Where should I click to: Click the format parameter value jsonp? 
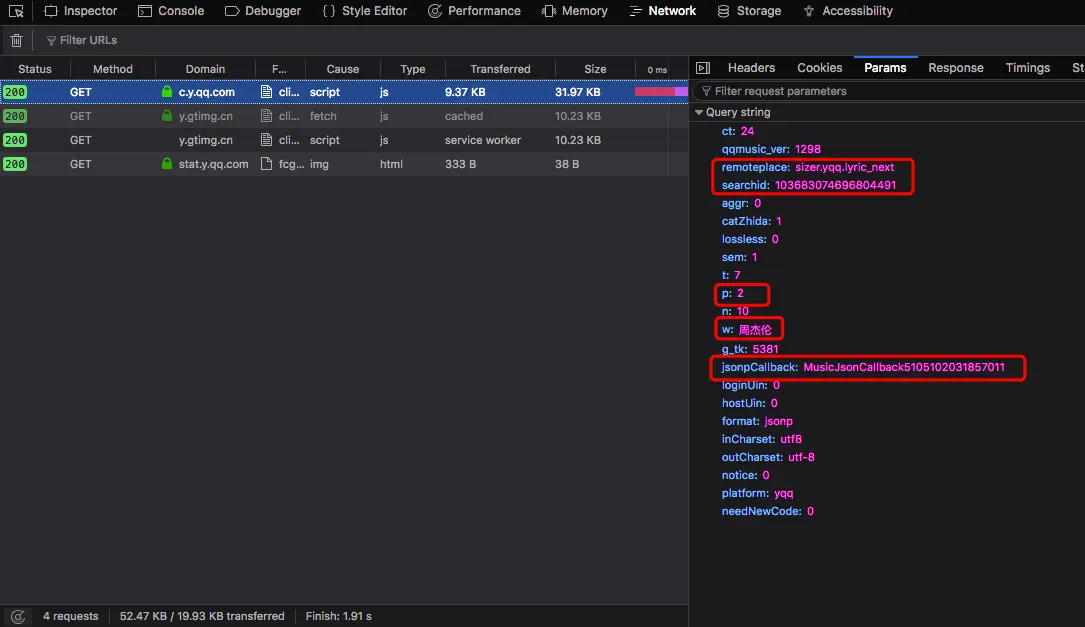[x=778, y=421]
